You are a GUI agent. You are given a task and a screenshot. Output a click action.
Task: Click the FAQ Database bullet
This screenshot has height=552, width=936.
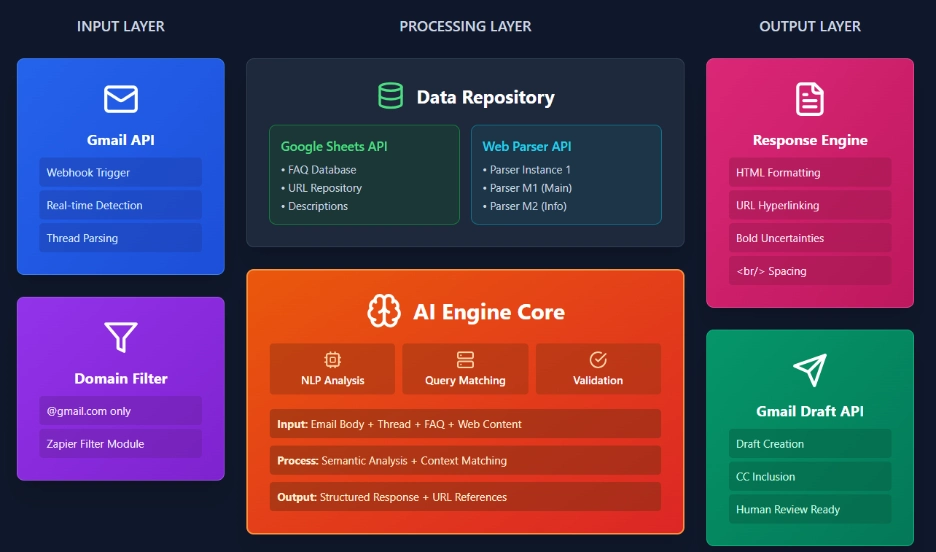point(319,170)
